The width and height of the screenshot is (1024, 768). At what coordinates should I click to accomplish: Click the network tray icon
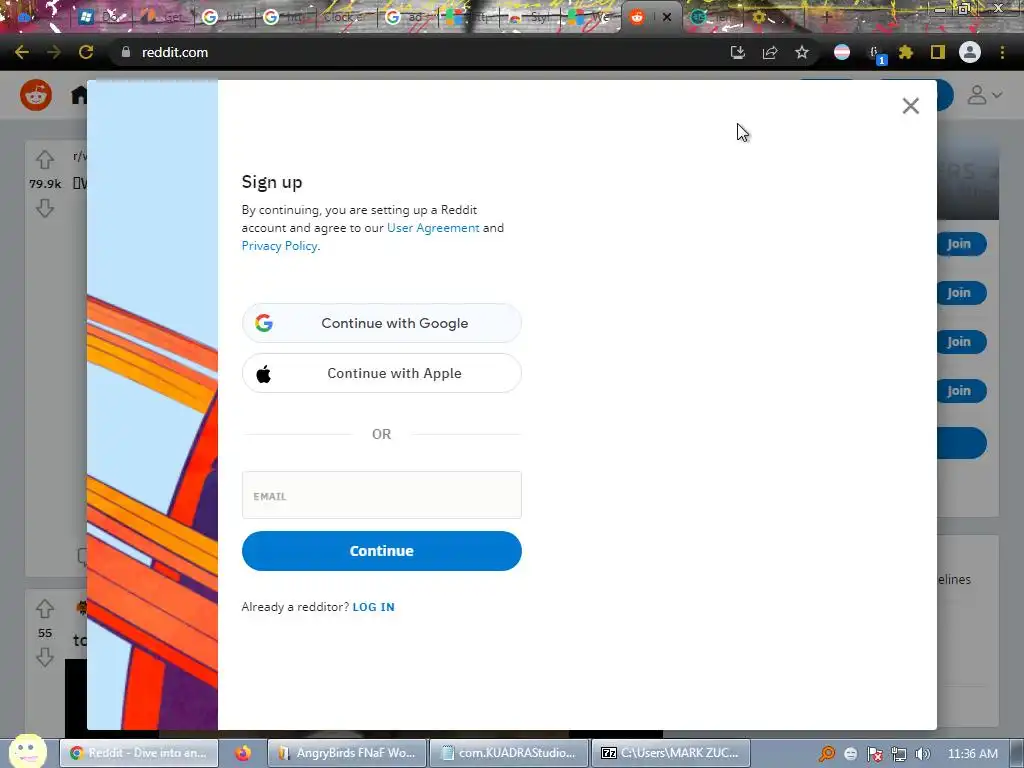(x=899, y=754)
